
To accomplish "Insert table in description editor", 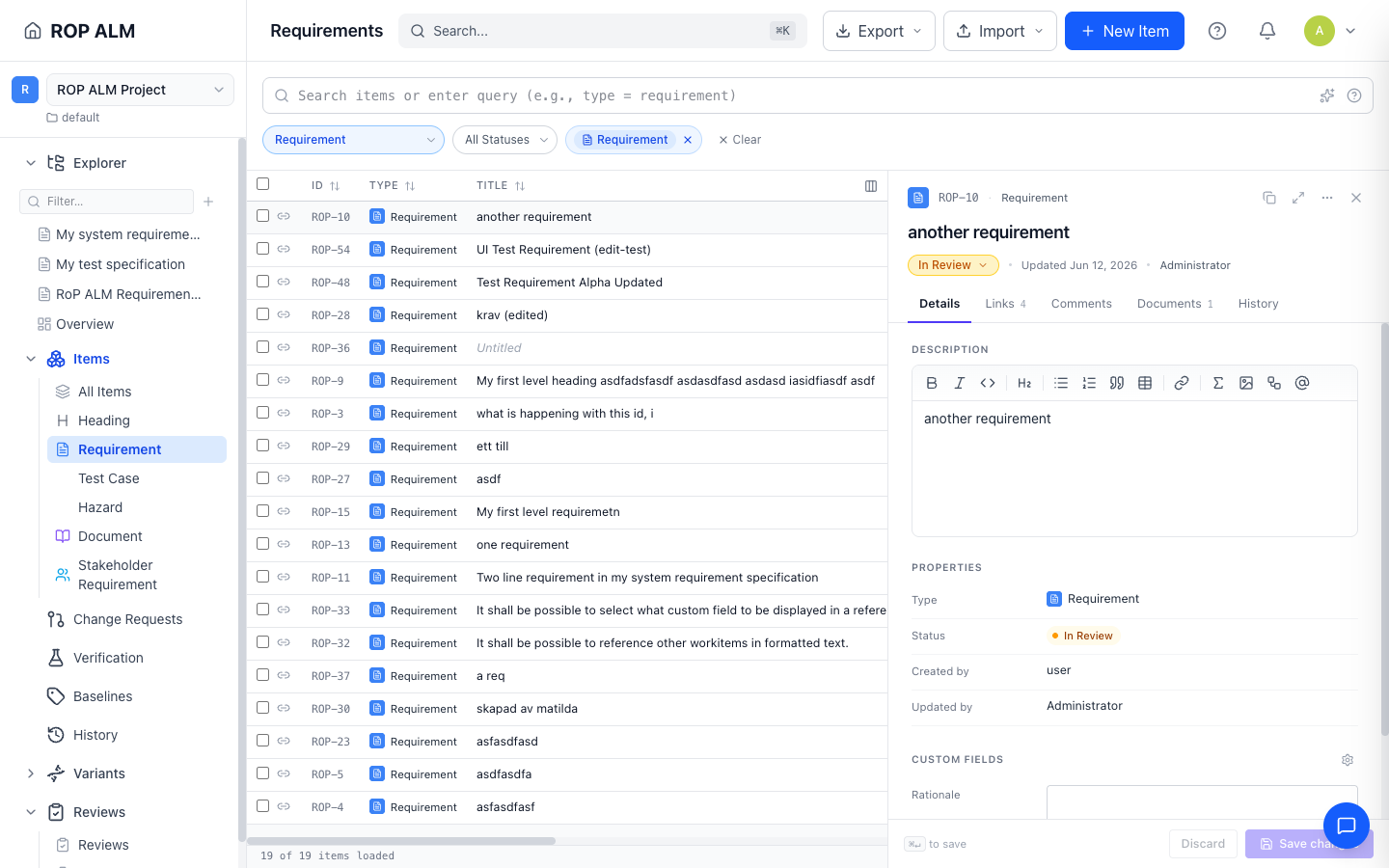I will coord(1145,383).
